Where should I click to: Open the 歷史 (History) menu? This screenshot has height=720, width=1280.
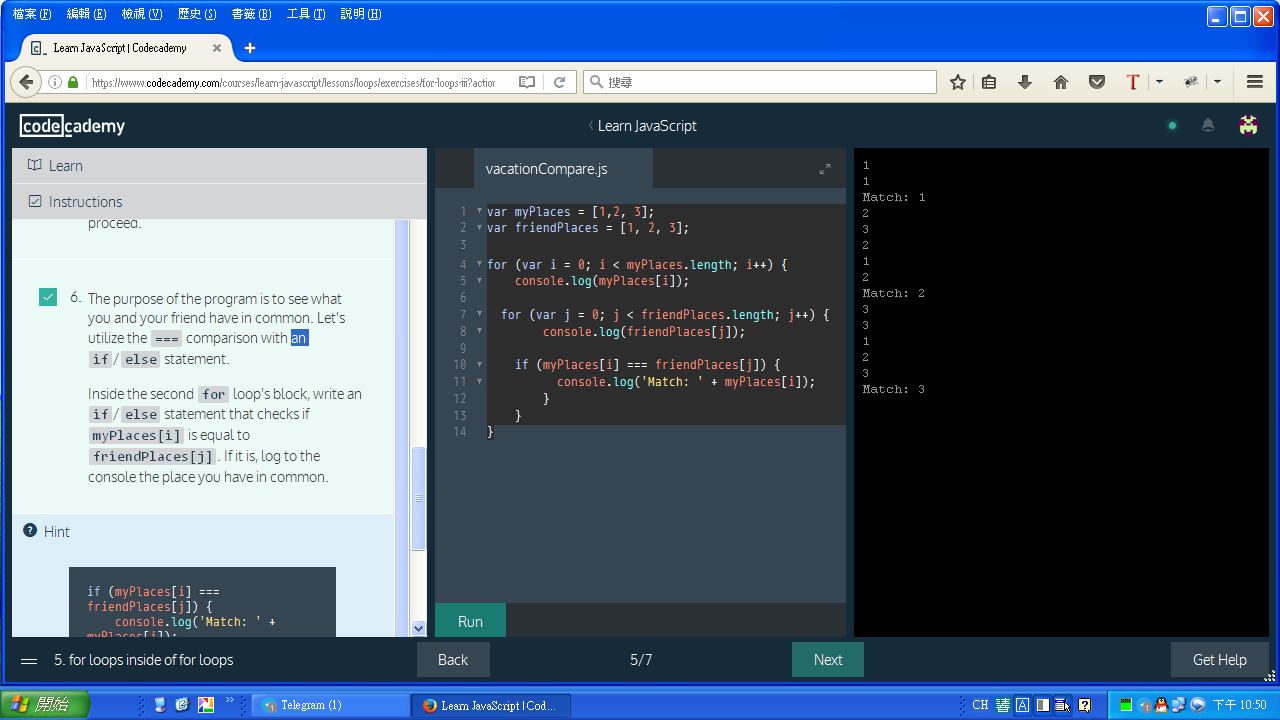point(196,14)
